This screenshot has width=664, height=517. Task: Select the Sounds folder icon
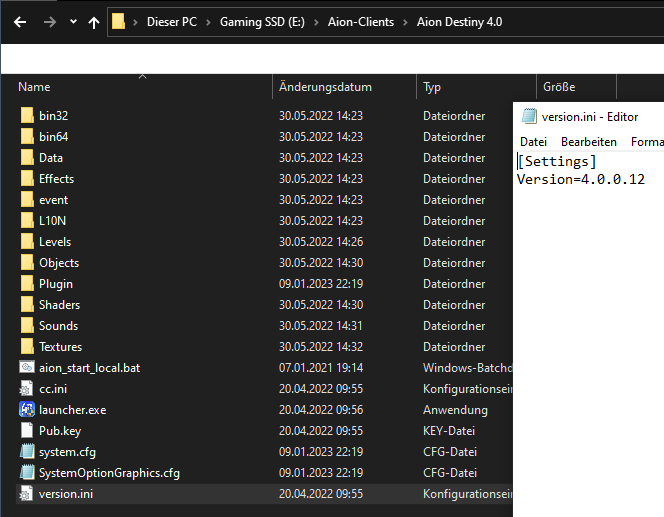tap(27, 325)
